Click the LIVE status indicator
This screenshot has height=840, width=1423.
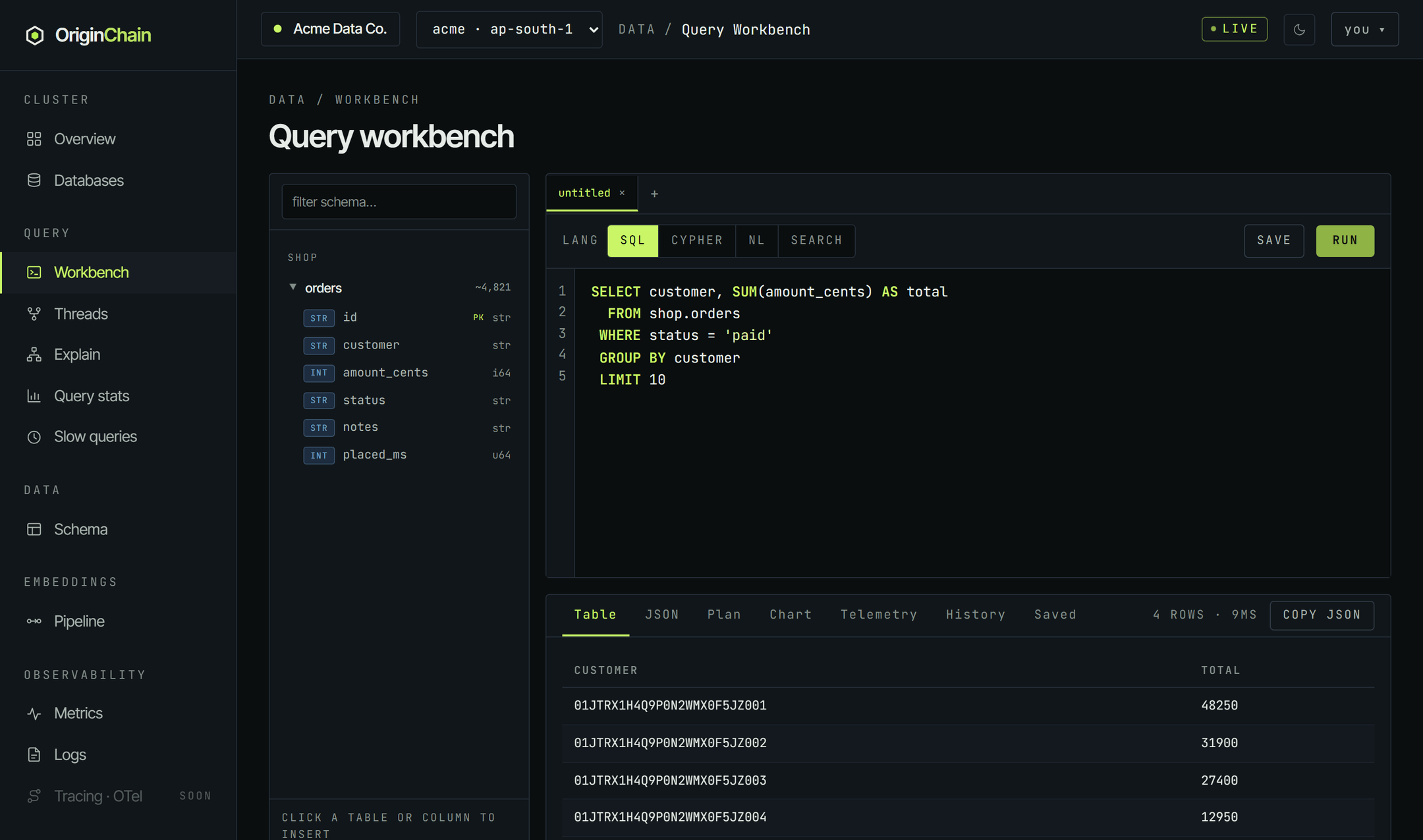(x=1234, y=29)
